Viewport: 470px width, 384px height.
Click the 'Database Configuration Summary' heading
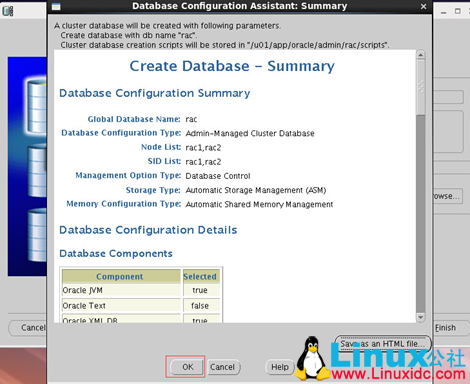point(155,93)
